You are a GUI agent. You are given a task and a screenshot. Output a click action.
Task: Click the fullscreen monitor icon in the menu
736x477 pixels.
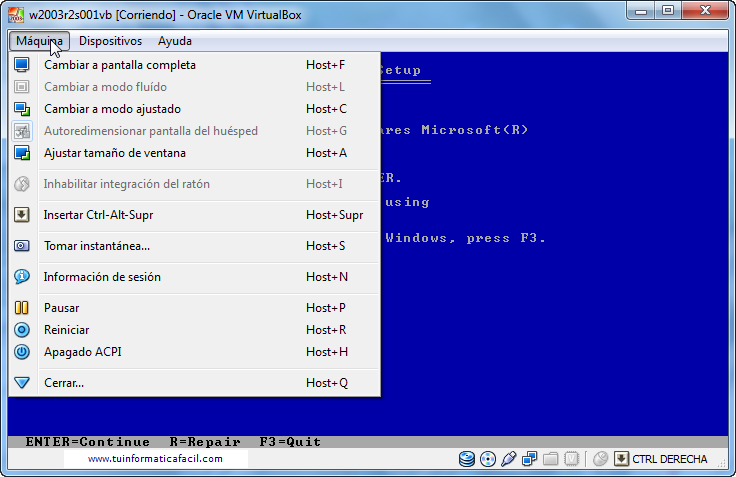pyautogui.click(x=22, y=65)
